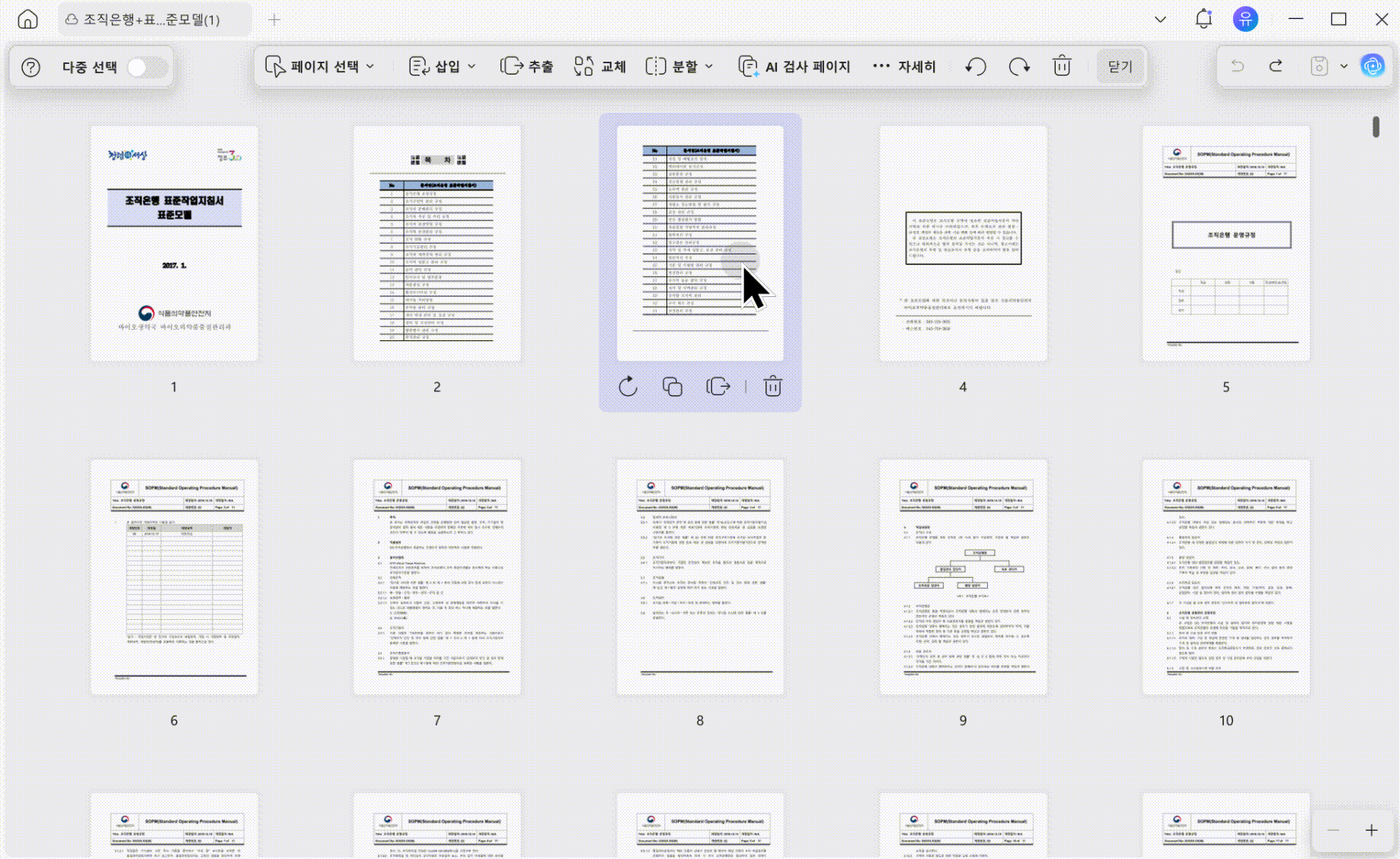The image size is (1400, 859).
Task: Expand the tab list chevron
Action: pos(1160,19)
